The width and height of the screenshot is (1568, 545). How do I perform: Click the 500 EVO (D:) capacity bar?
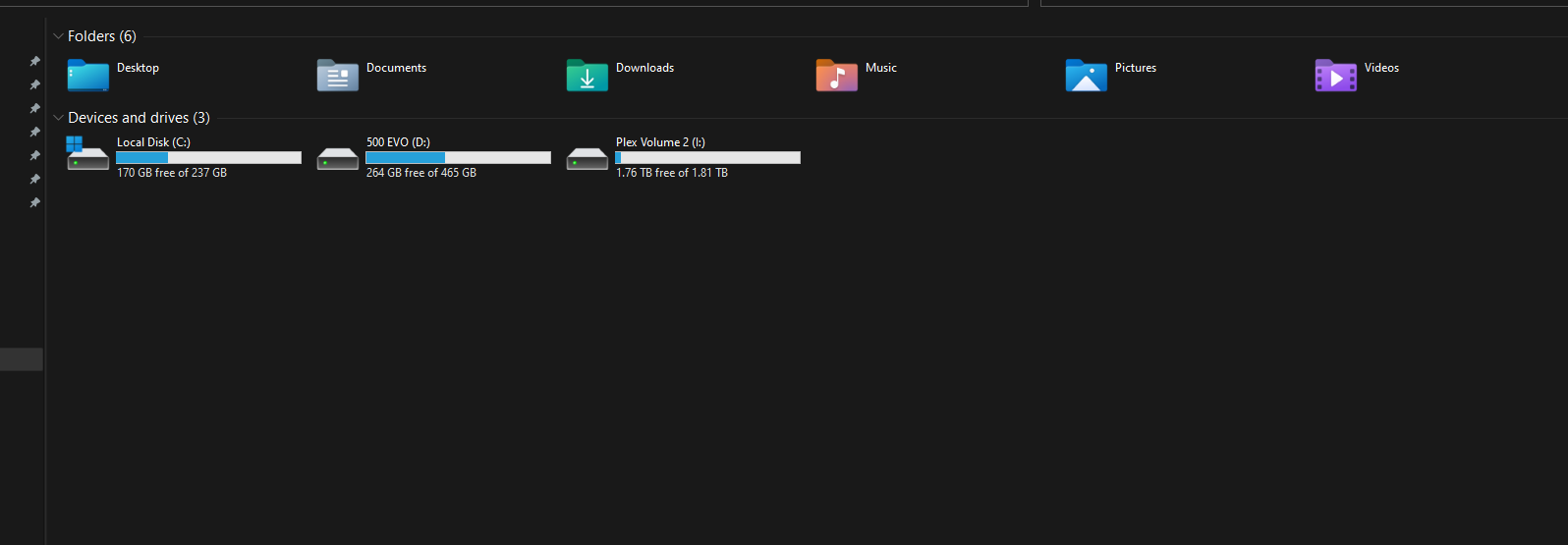[458, 157]
